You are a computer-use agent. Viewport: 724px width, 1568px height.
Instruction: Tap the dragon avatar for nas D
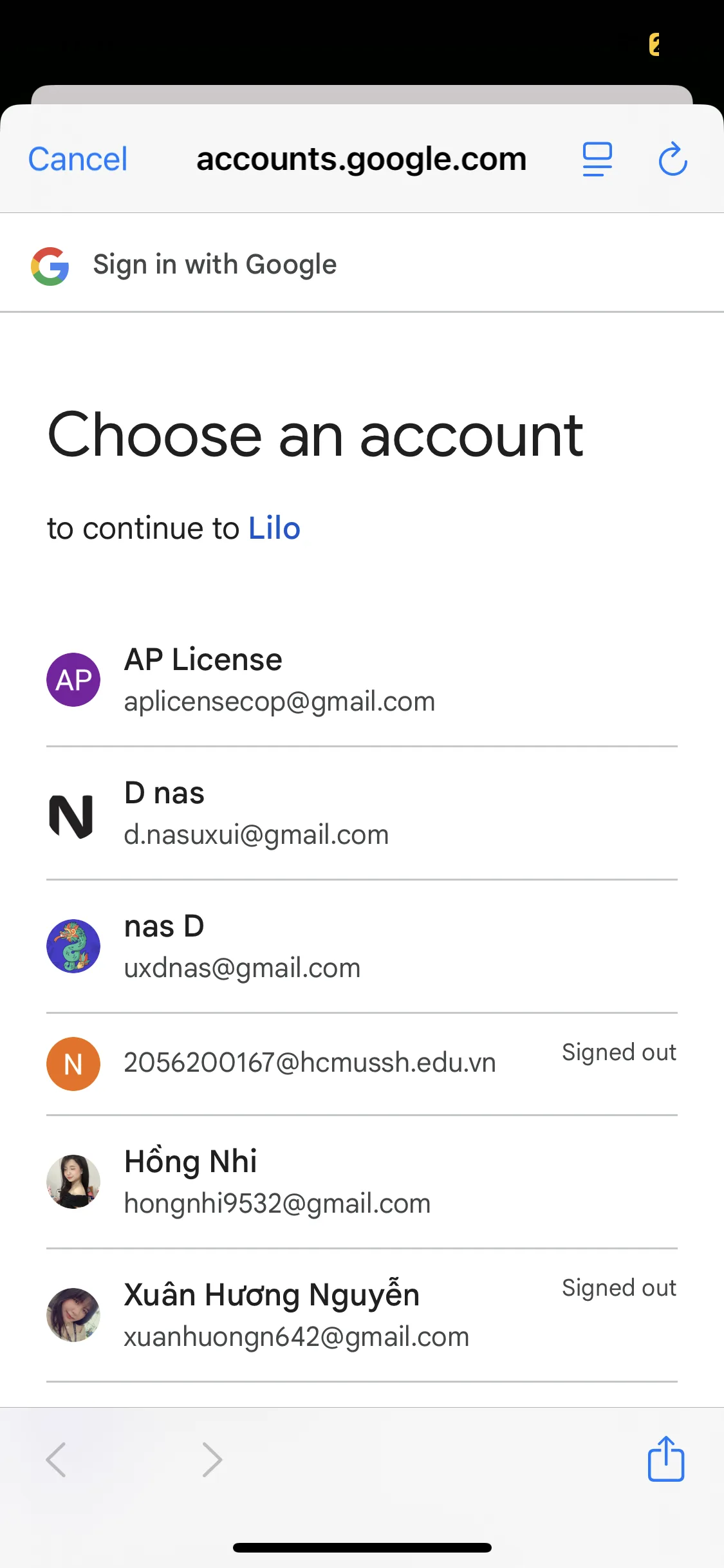[x=73, y=946]
